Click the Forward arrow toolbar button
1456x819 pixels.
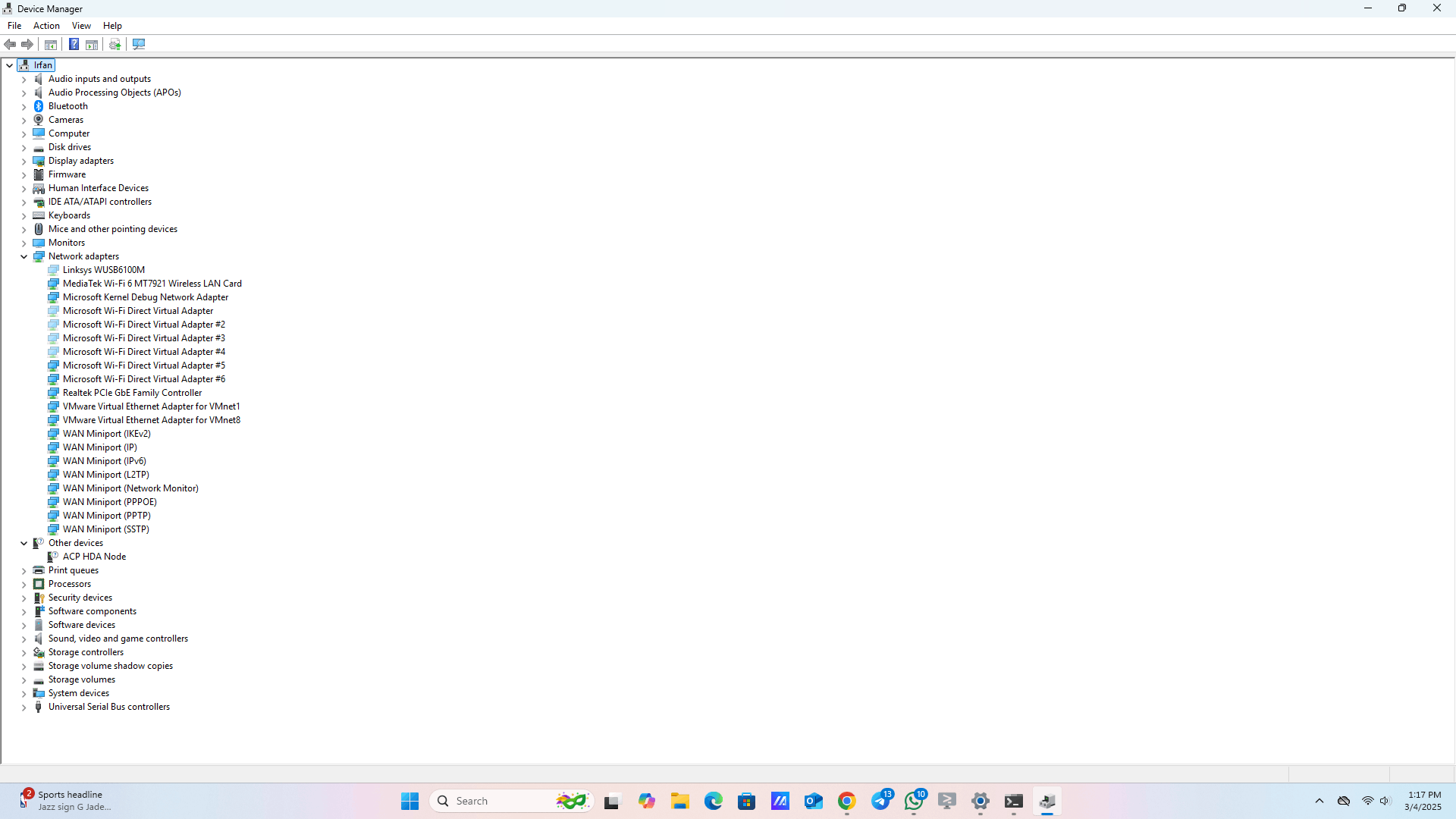27,45
